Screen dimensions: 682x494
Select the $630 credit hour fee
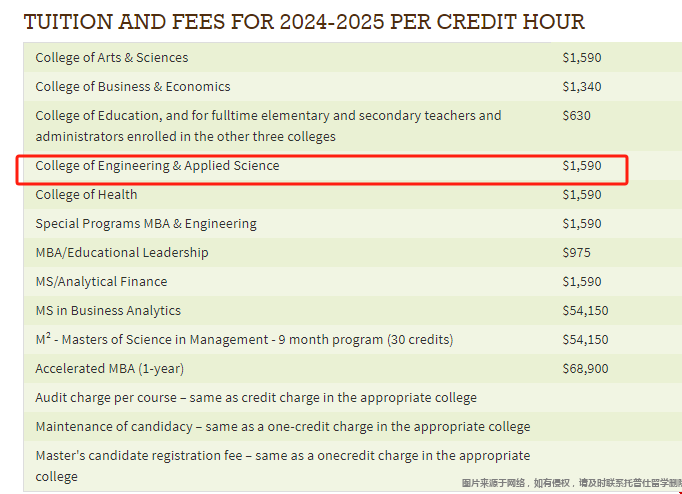(576, 116)
